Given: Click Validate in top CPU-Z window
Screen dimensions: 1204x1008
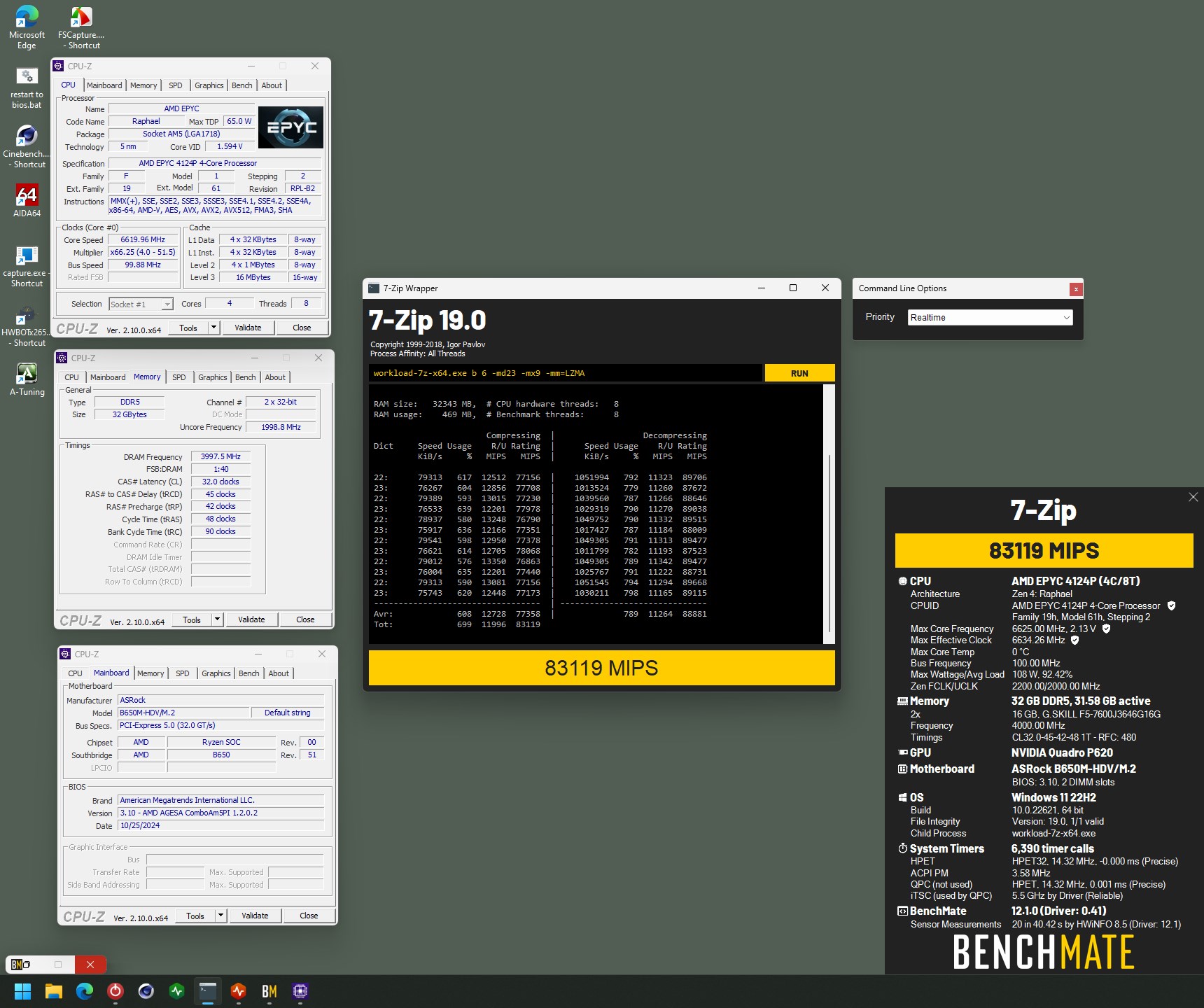Looking at the screenshot, I should point(248,328).
